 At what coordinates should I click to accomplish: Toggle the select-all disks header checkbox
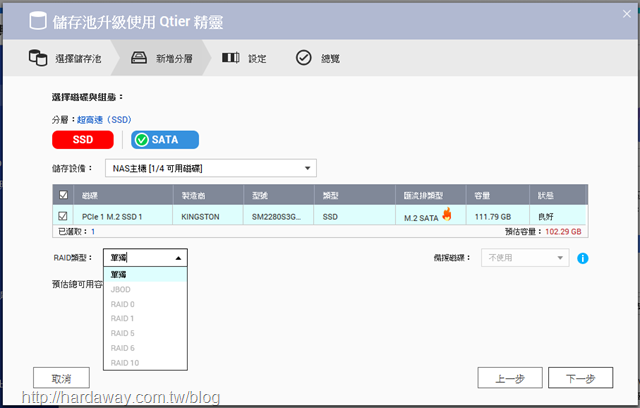[x=63, y=195]
